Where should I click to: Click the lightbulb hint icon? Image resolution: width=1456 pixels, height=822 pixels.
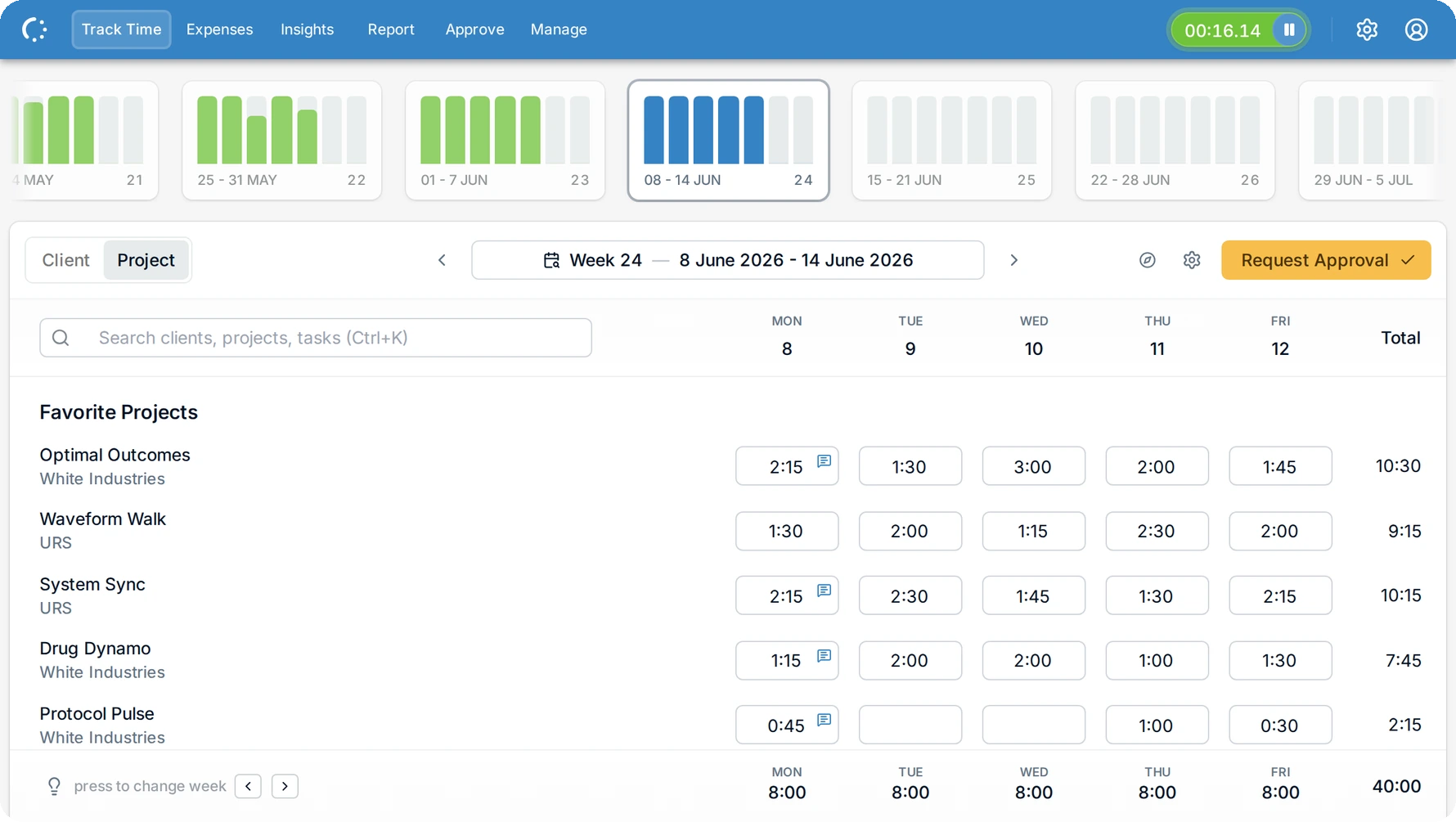point(54,786)
